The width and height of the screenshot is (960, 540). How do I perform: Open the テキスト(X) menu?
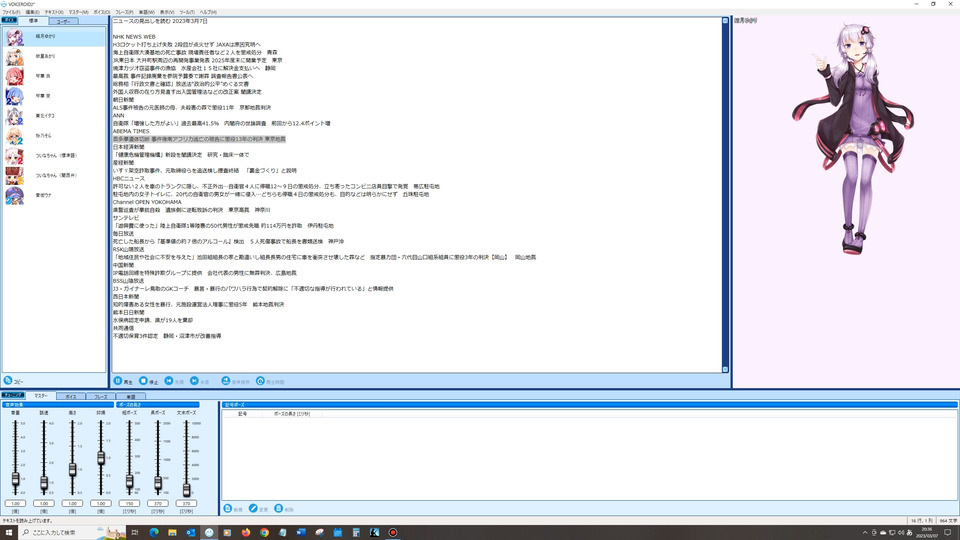tap(54, 12)
